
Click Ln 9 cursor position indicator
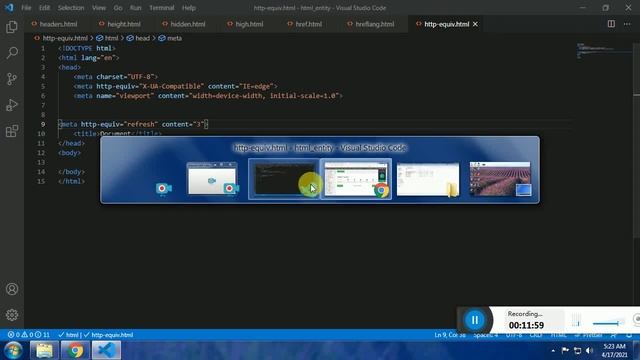click(450, 335)
